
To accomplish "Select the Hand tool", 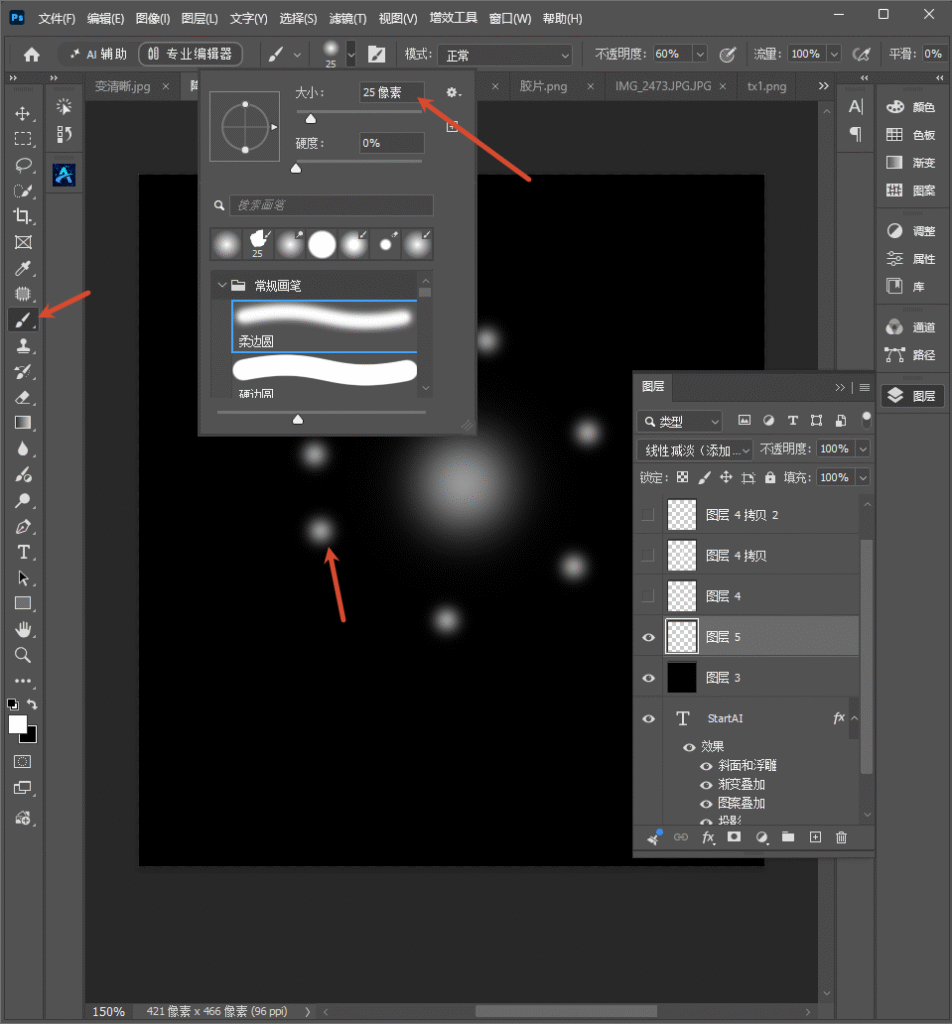I will click(x=23, y=630).
